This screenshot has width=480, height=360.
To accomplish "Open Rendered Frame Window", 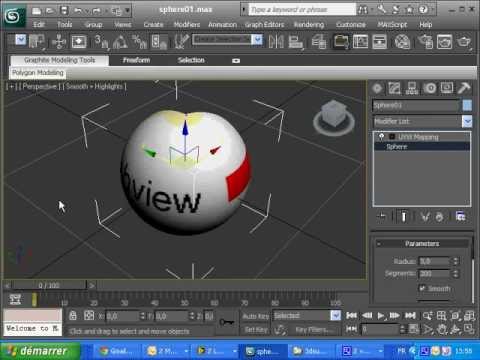I will point(444,42).
